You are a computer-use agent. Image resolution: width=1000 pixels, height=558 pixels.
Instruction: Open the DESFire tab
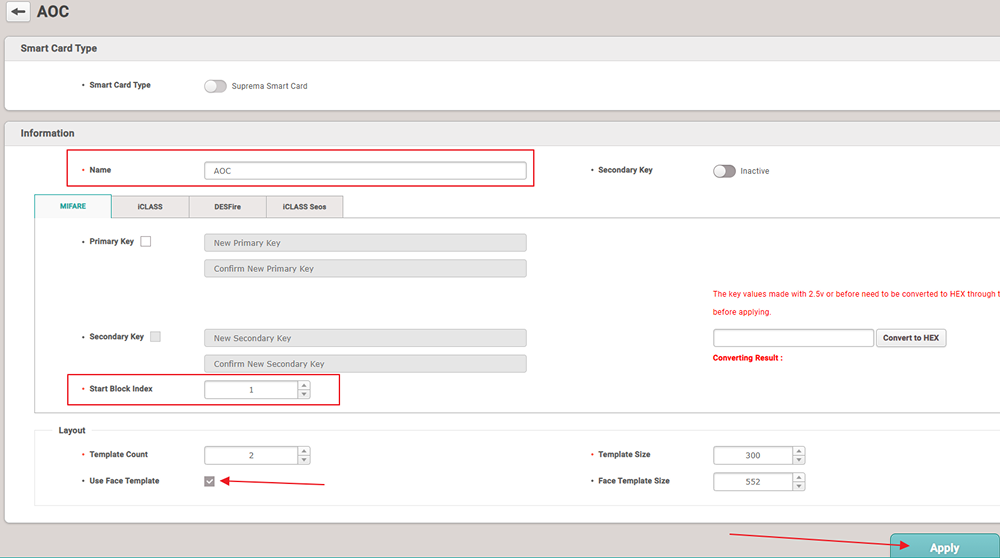pyautogui.click(x=227, y=207)
